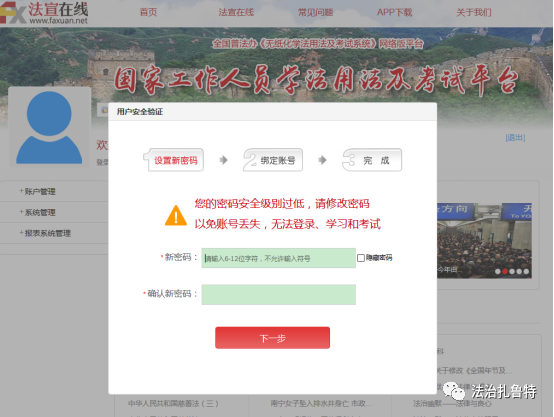Open the 首页 navigation item

[148, 12]
